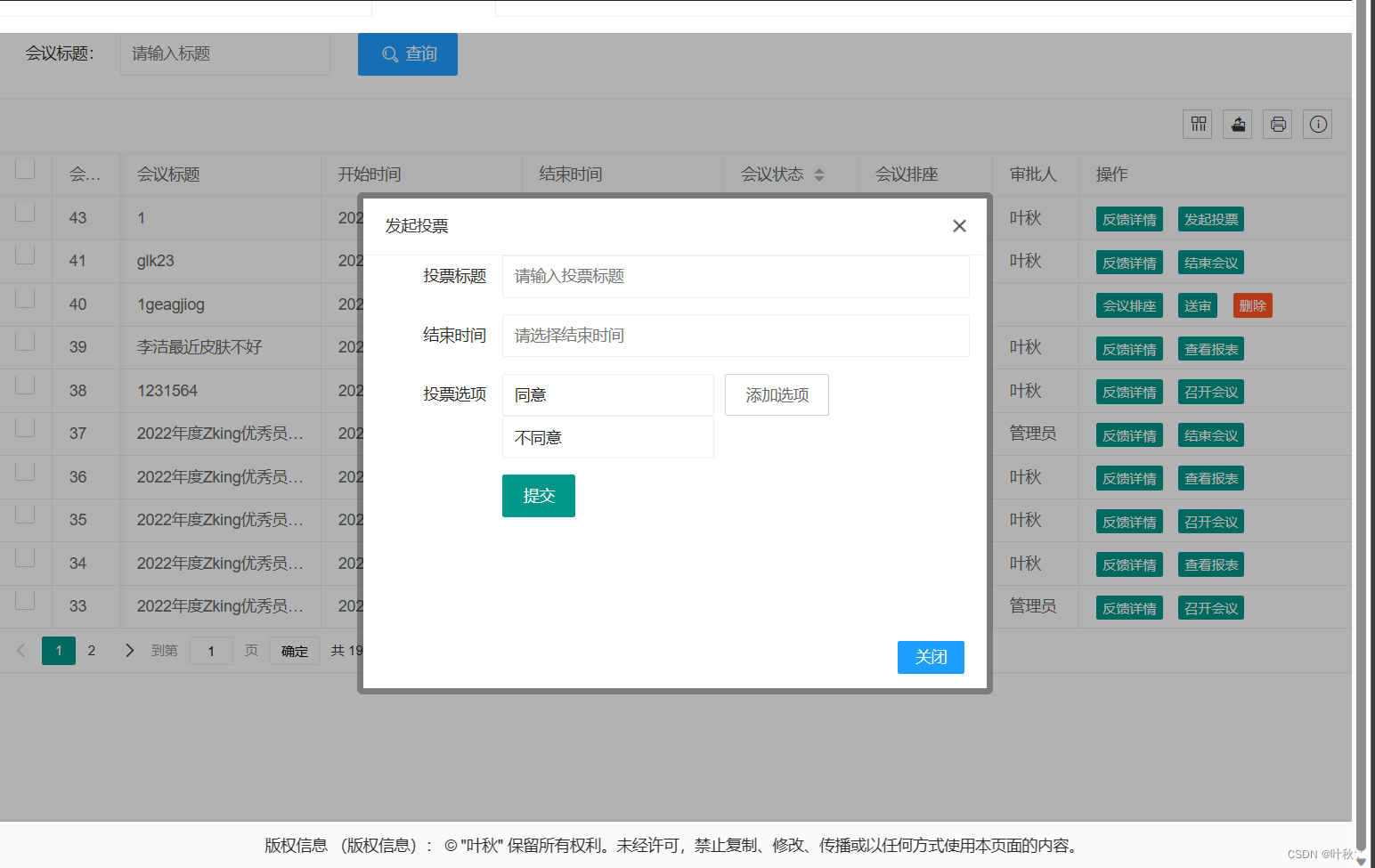Image resolution: width=1375 pixels, height=868 pixels.
Task: Open 反馈详情 for meeting 34
Action: coord(1129,564)
